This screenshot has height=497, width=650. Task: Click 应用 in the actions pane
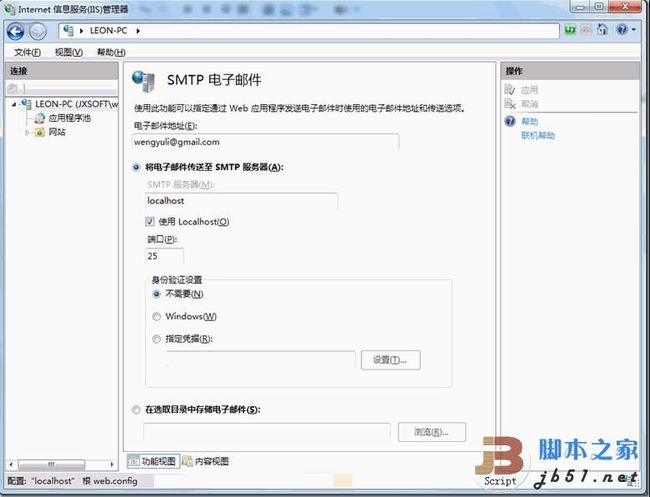click(529, 90)
